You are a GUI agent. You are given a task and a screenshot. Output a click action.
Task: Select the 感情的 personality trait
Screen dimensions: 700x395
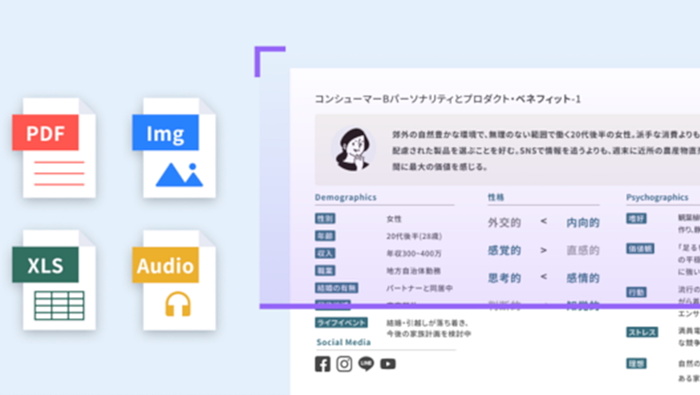pos(583,278)
